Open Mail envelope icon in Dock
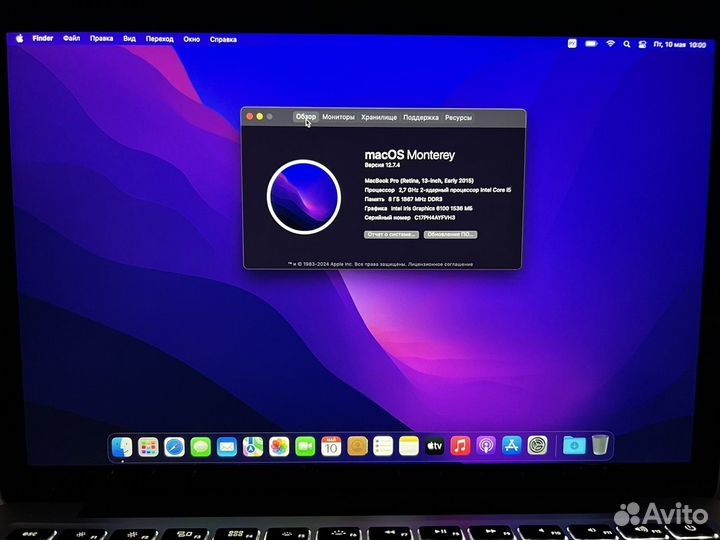Viewport: 720px width, 540px height. click(227, 447)
